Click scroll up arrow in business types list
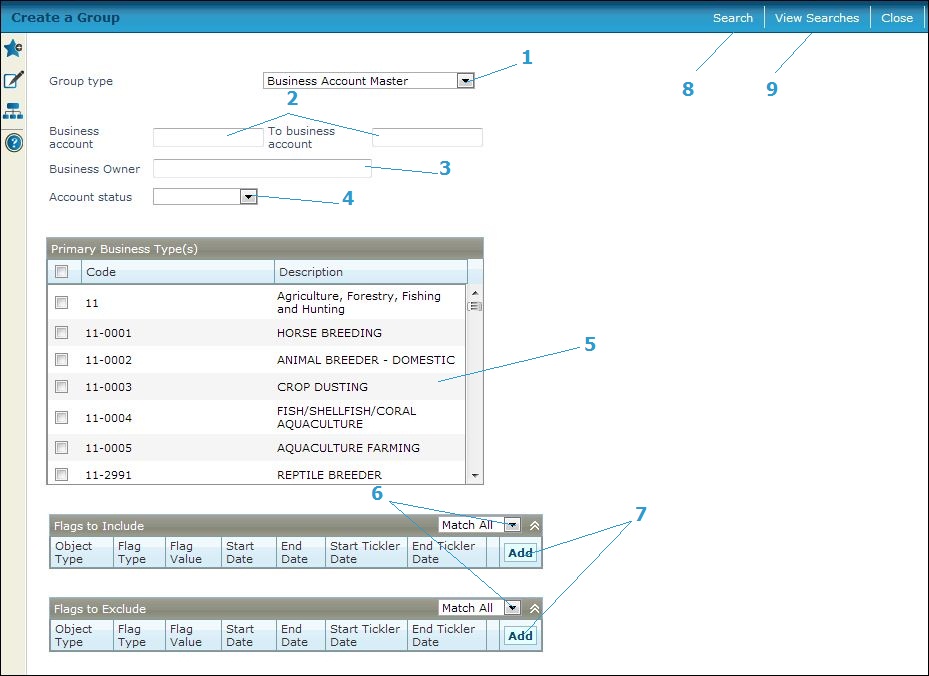This screenshot has width=929, height=676. pyautogui.click(x=475, y=293)
